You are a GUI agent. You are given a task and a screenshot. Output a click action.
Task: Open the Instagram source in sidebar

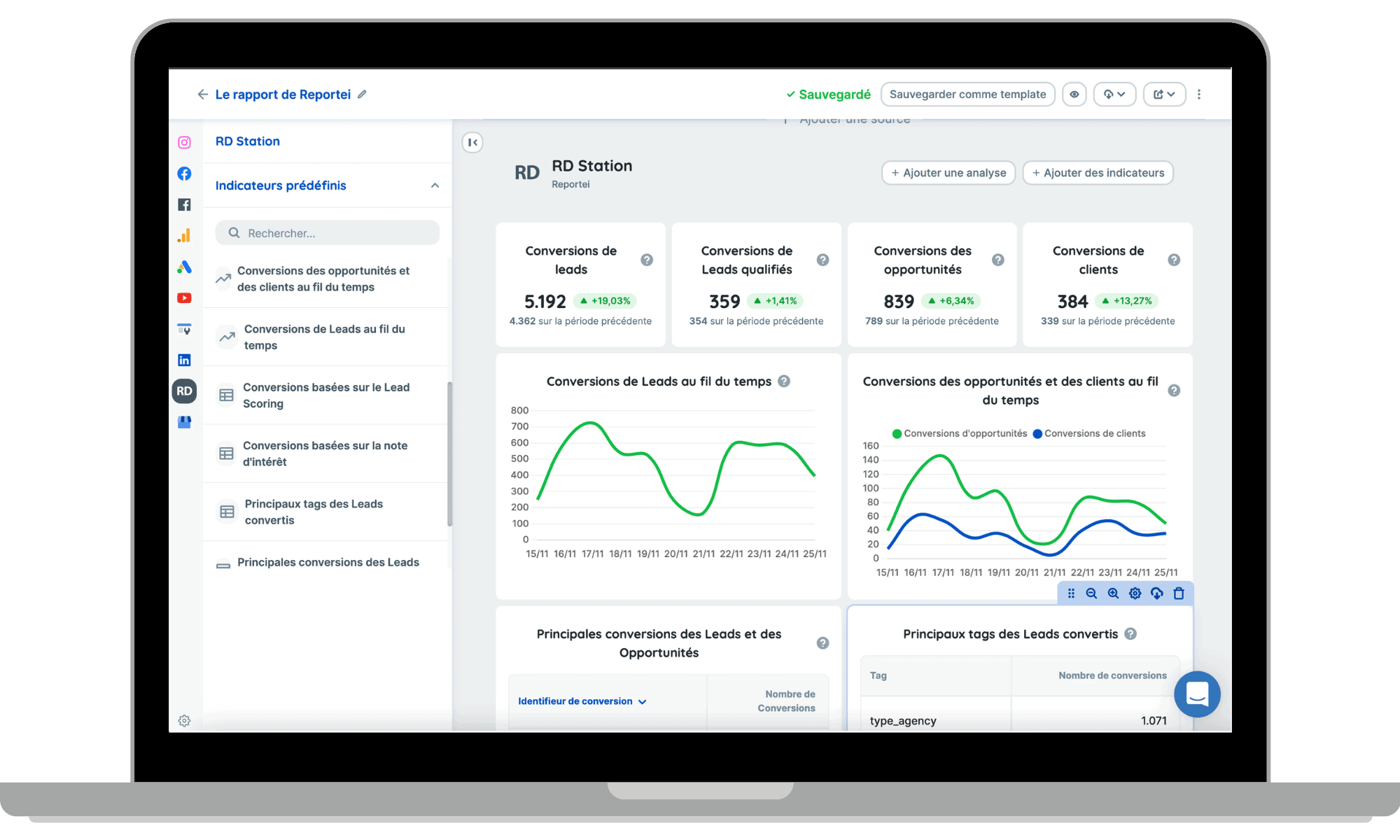click(184, 143)
